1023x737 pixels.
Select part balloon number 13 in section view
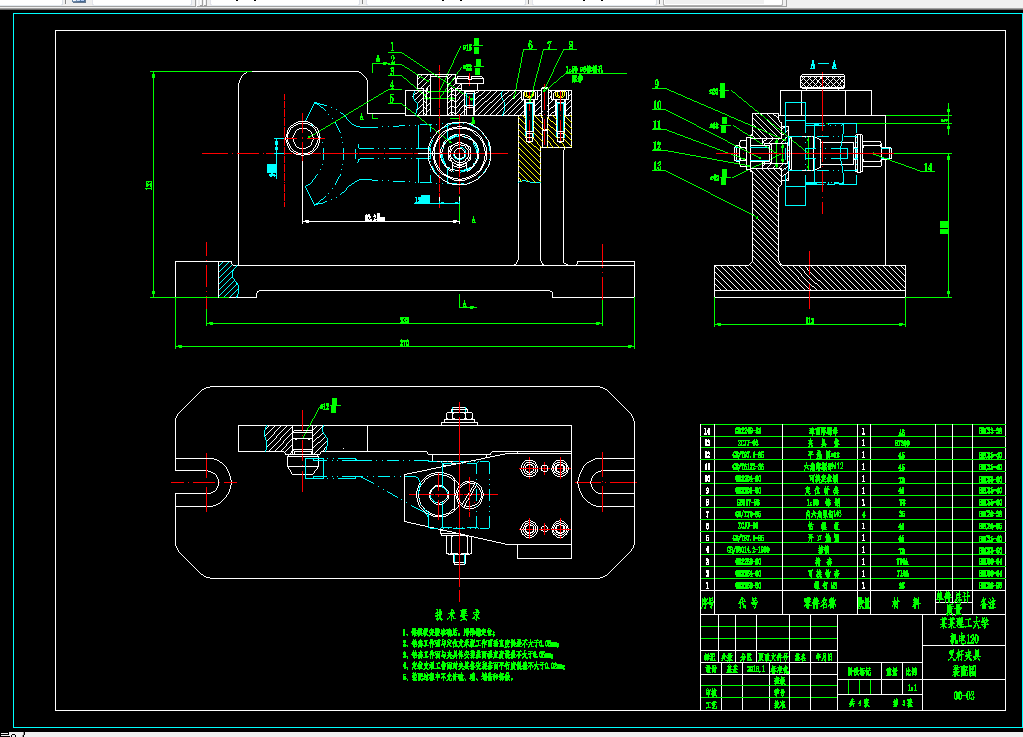click(x=658, y=166)
